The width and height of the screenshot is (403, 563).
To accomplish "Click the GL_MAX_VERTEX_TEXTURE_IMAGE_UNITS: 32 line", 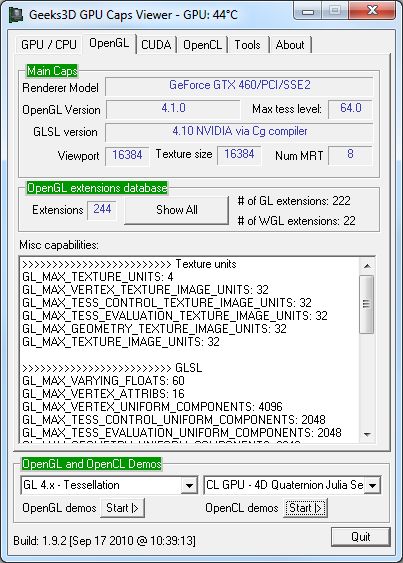I will point(145,290).
